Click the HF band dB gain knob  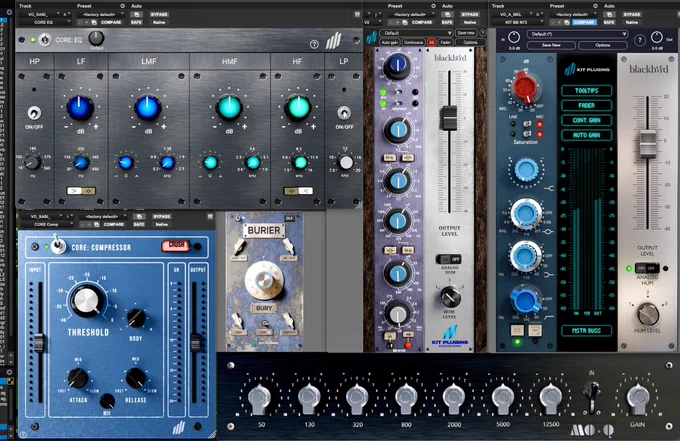[x=298, y=107]
